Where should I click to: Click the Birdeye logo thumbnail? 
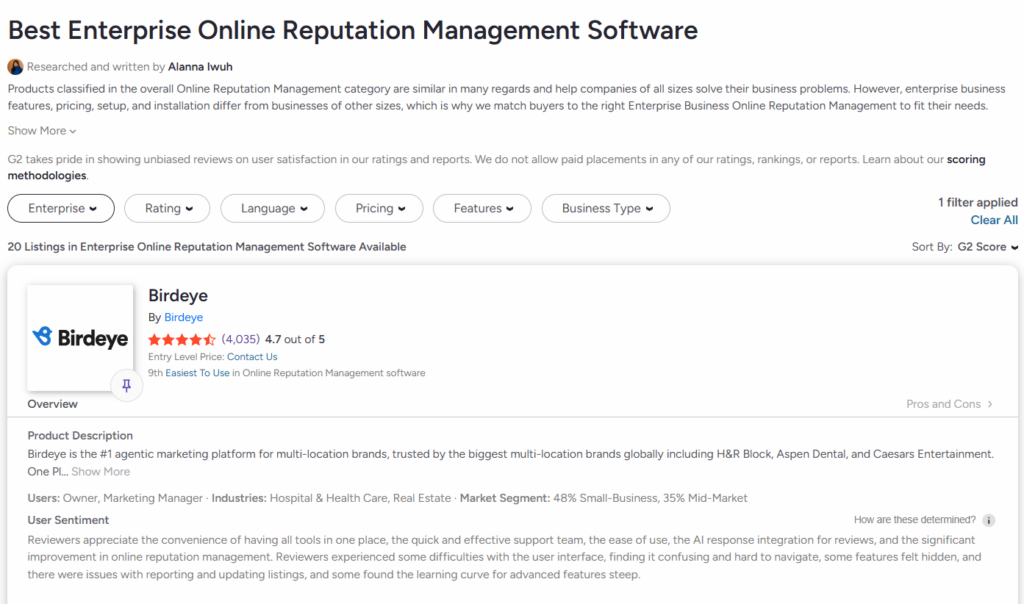[x=80, y=338]
